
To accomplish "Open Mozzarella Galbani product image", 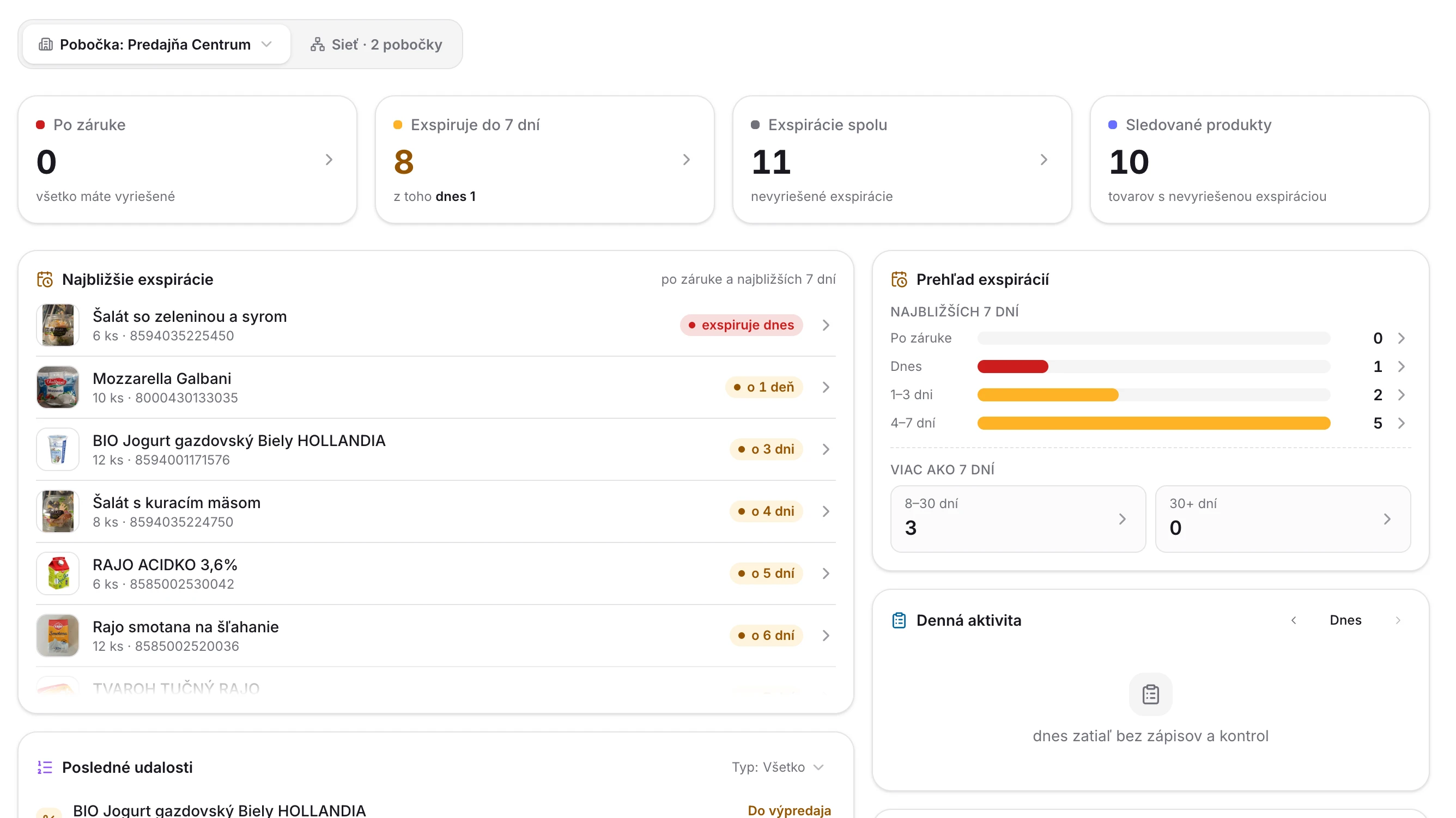I will (58, 387).
